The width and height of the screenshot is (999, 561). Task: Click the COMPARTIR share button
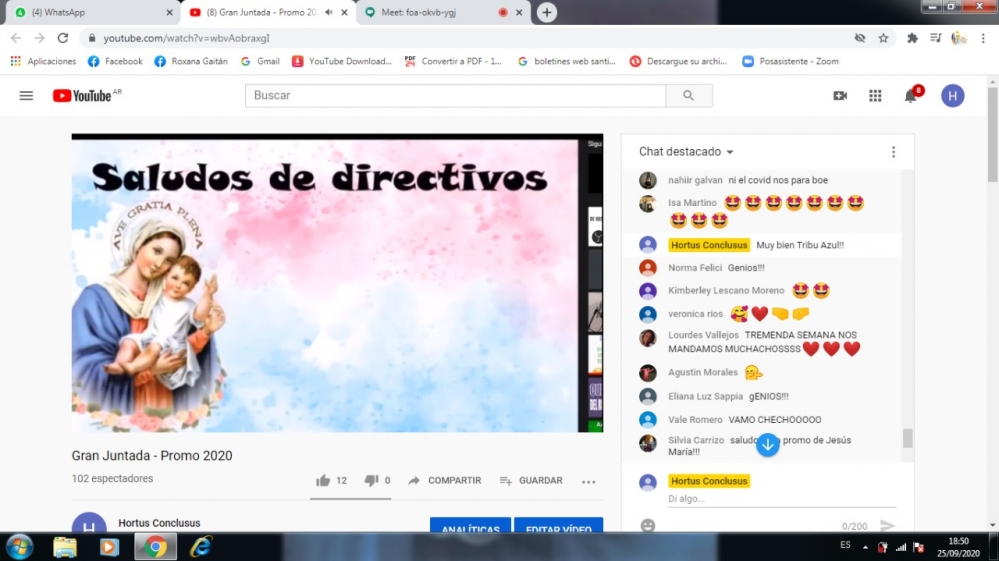point(445,481)
